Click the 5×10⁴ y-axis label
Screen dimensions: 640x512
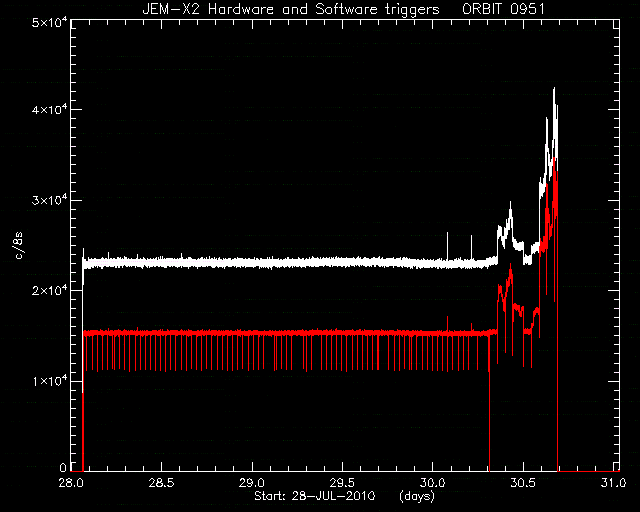[x=50, y=23]
